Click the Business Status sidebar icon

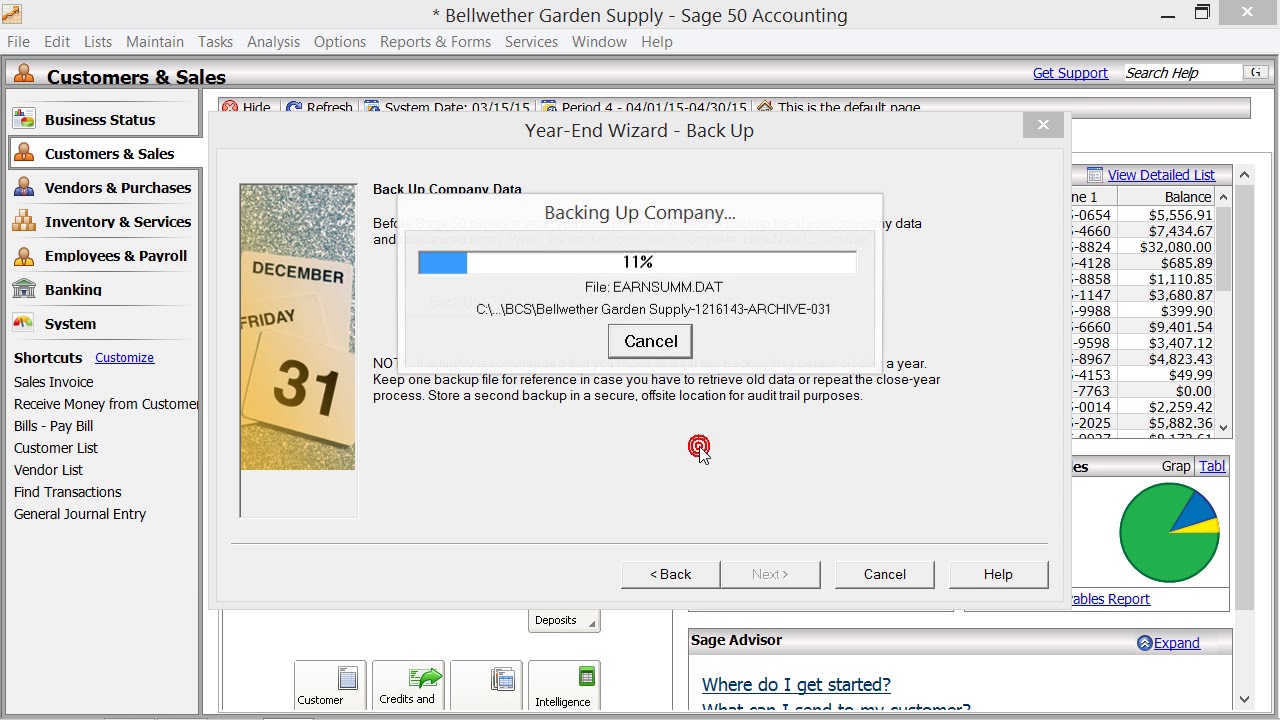[x=24, y=119]
